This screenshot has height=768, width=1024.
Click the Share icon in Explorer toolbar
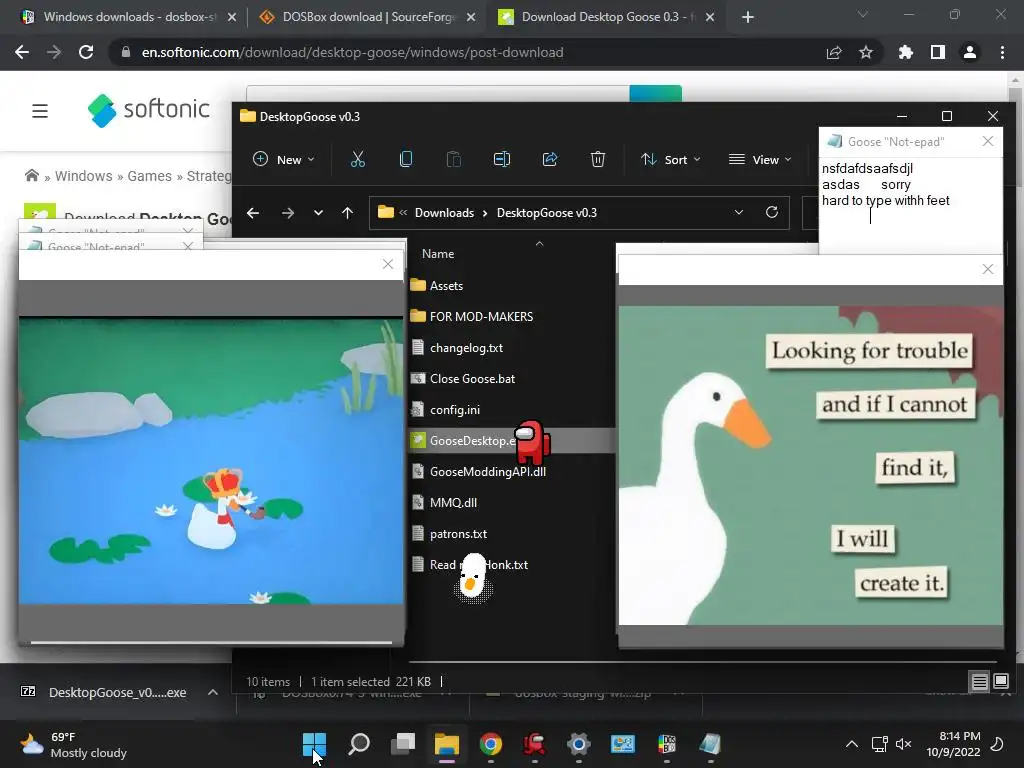pos(550,159)
